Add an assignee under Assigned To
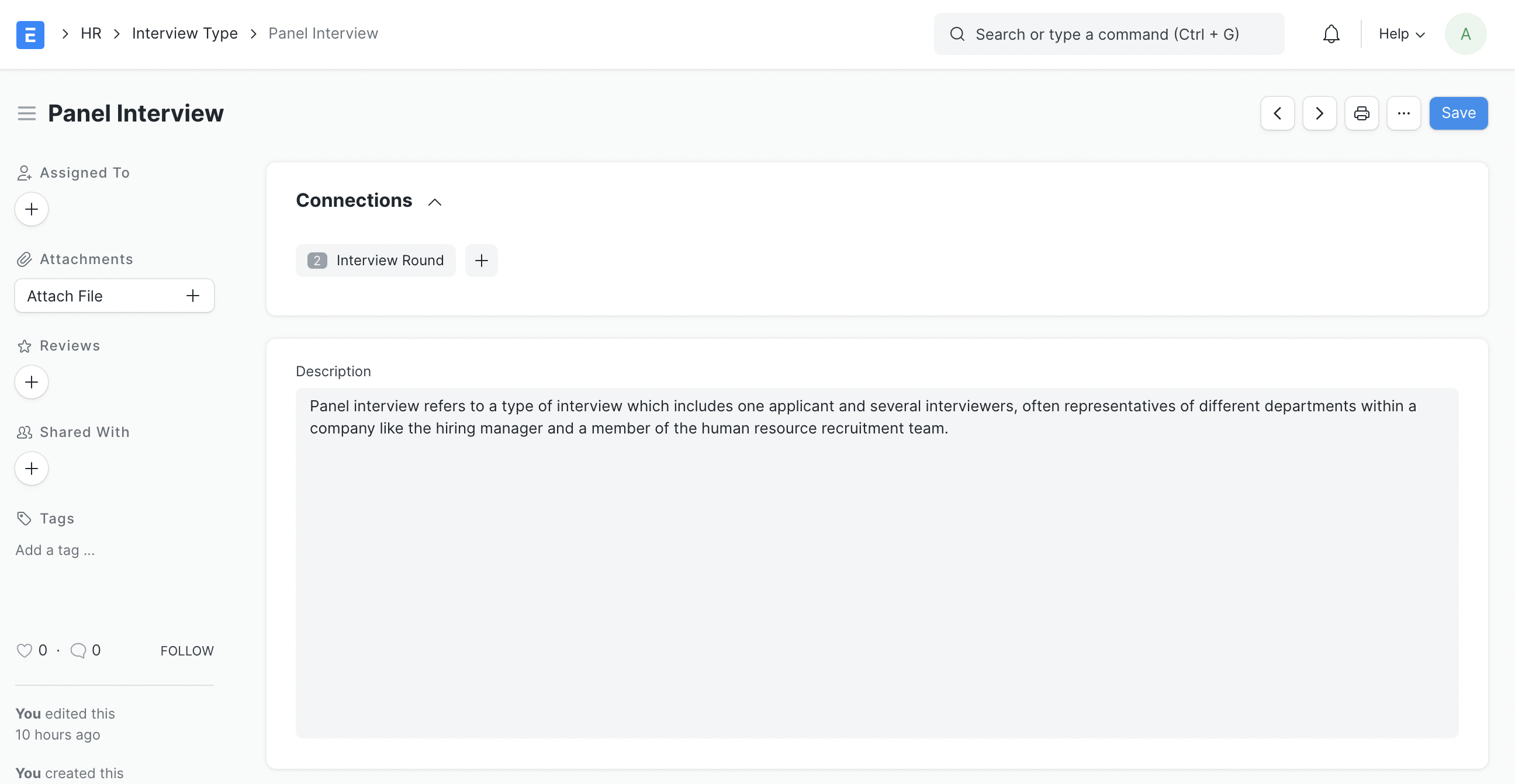Image resolution: width=1515 pixels, height=784 pixels. tap(31, 209)
